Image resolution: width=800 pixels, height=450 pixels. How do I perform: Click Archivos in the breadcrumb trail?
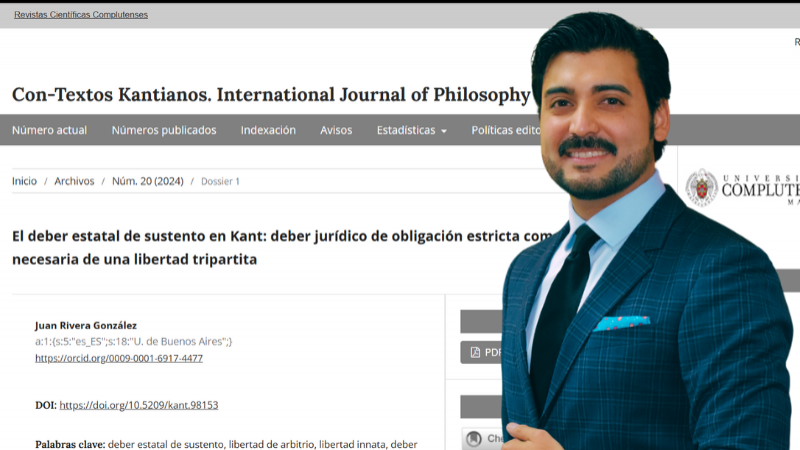click(74, 181)
